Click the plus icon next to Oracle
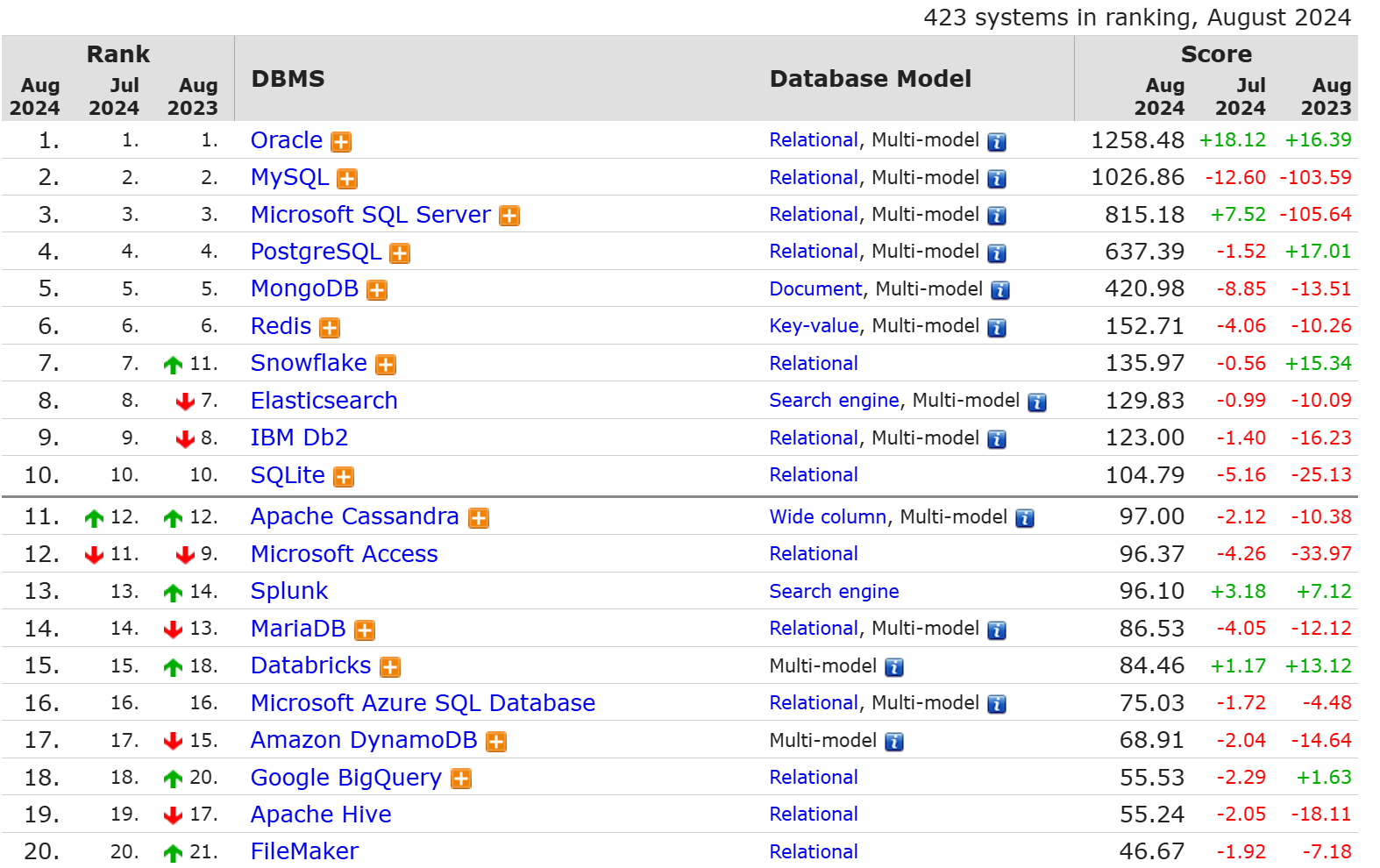The height and width of the screenshot is (868, 1380). point(341,142)
